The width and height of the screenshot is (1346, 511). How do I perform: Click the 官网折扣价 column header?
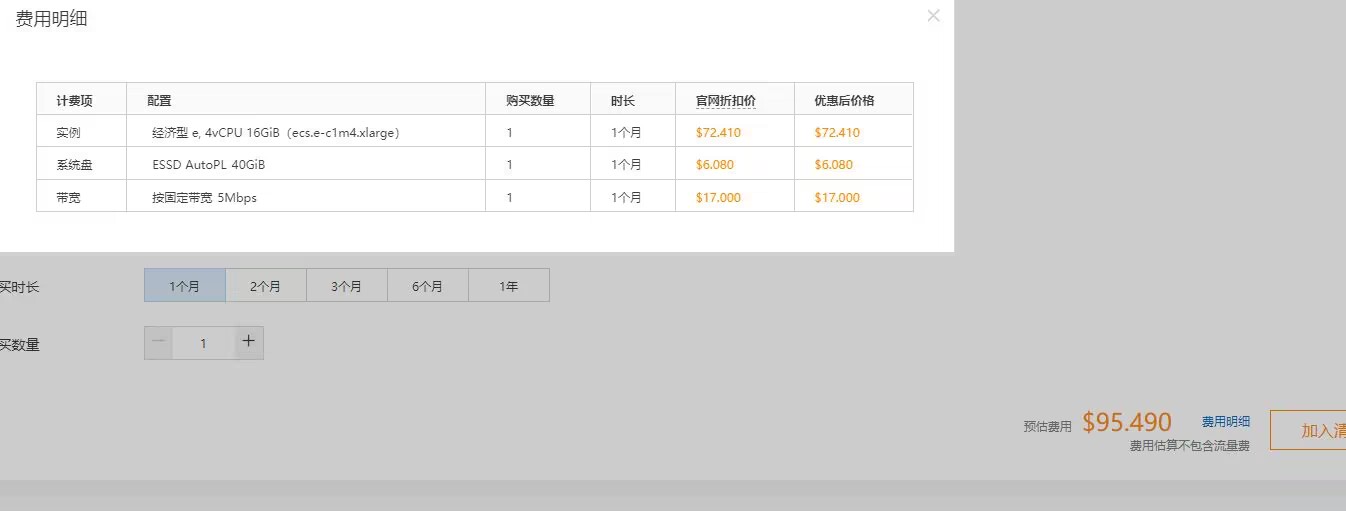[725, 101]
